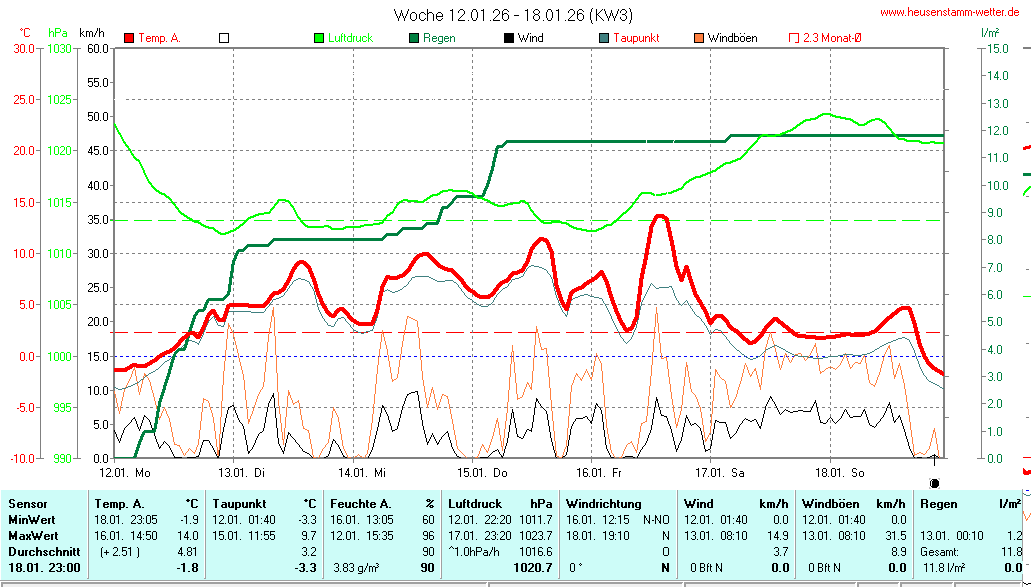Click the light green Luftdruck legend swatch

tap(319, 38)
